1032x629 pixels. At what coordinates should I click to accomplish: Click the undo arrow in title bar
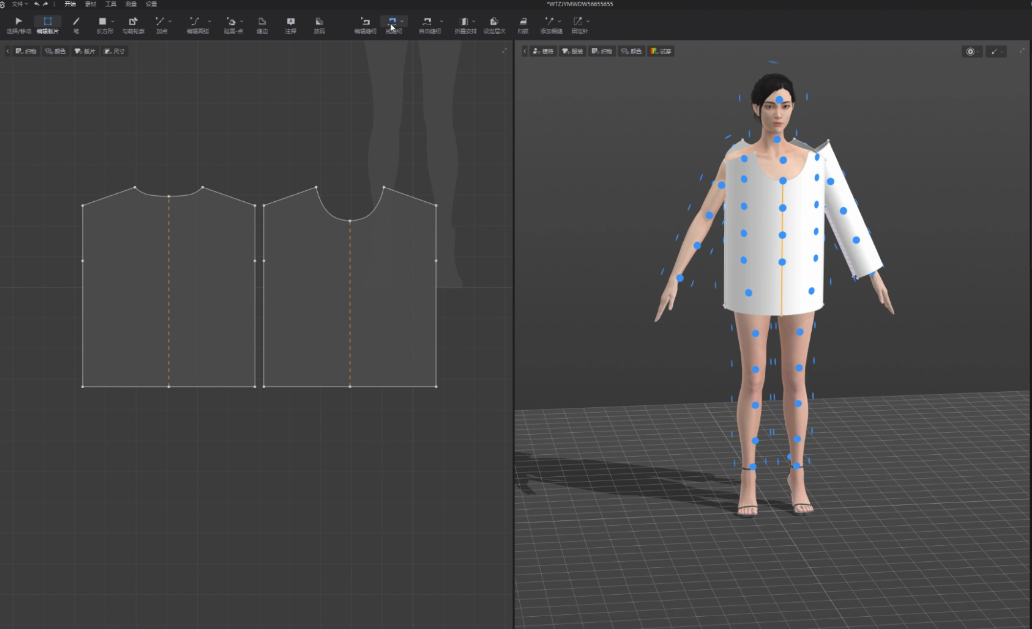pyautogui.click(x=36, y=4)
